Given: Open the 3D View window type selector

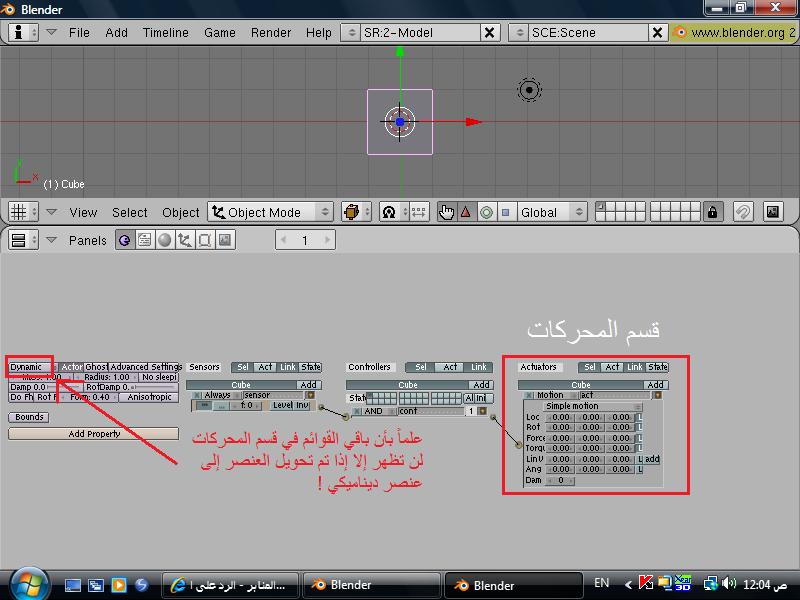Looking at the screenshot, I should [23, 212].
